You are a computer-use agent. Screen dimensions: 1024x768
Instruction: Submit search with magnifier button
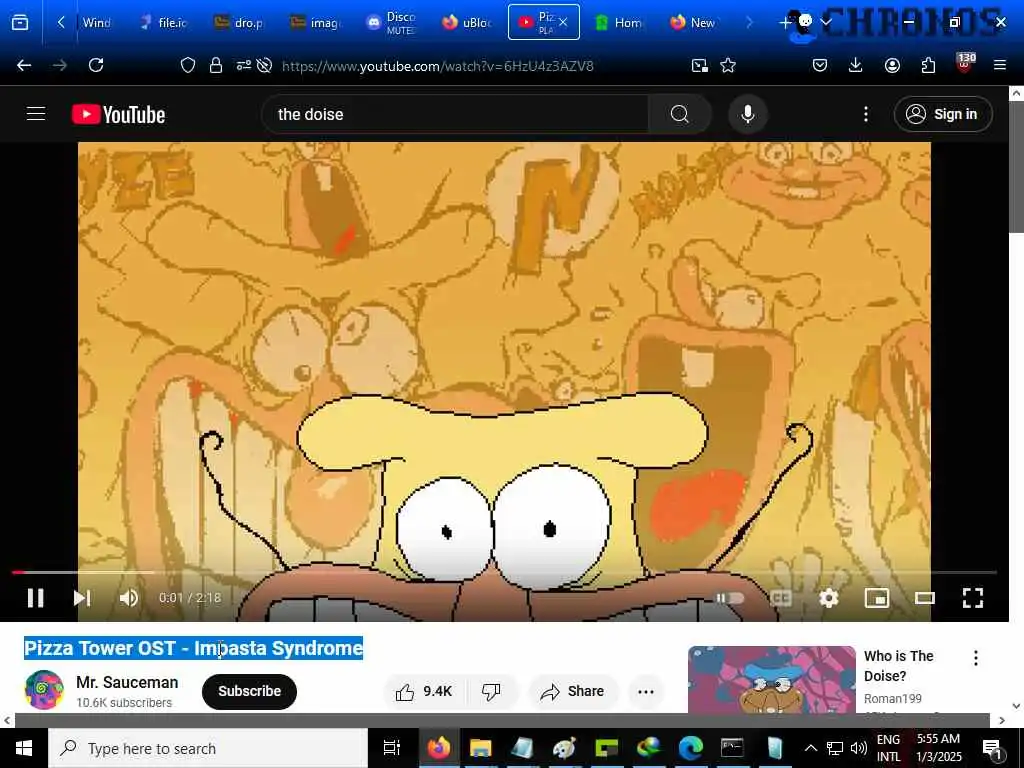680,114
